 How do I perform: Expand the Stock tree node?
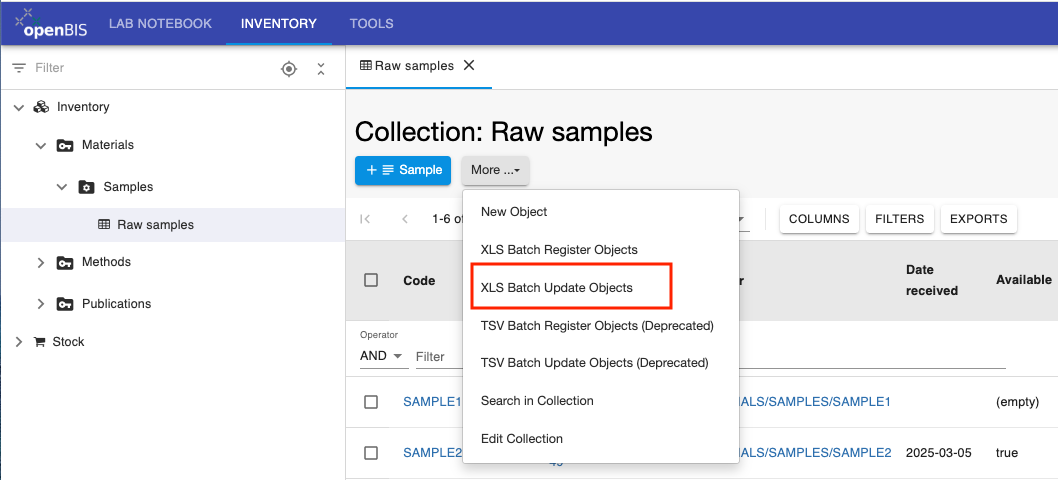click(x=19, y=342)
